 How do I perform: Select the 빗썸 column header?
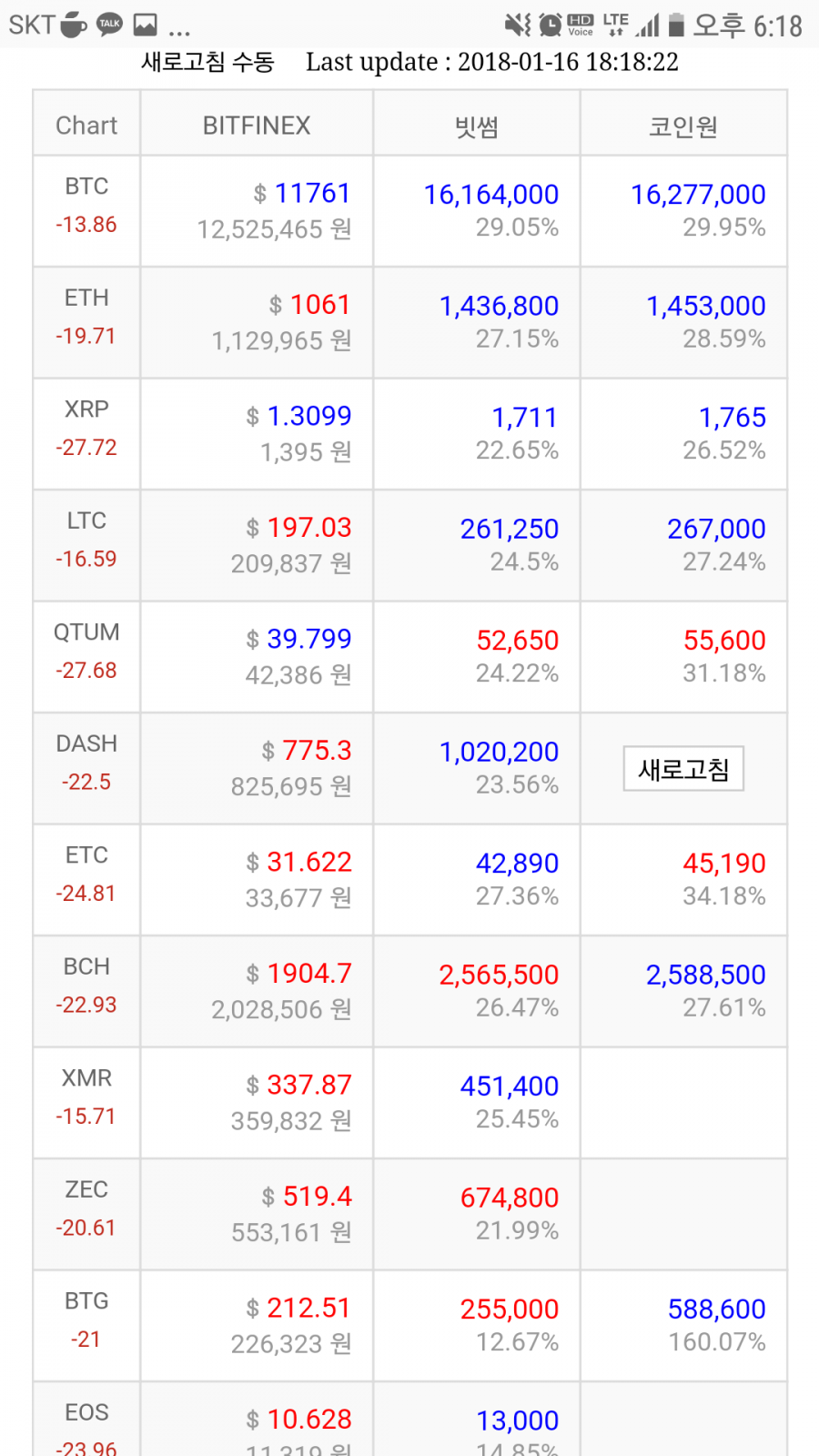(477, 126)
